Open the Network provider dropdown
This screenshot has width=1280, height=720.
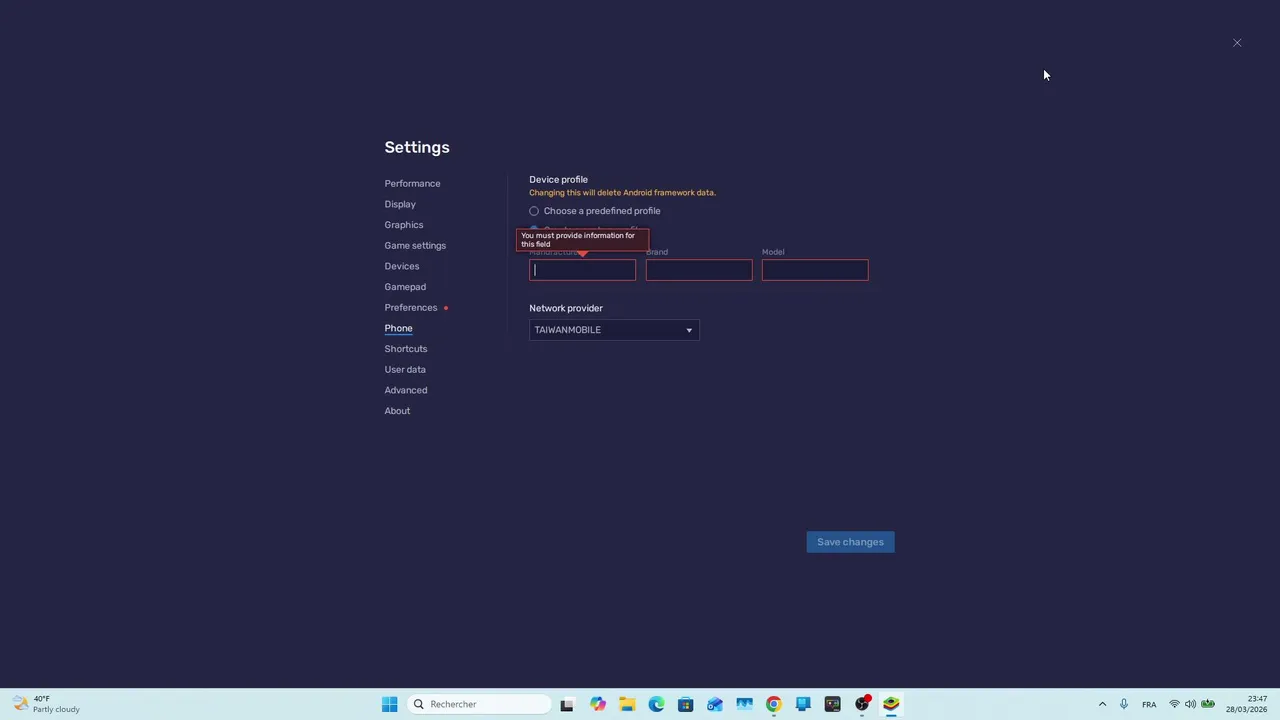pyautogui.click(x=614, y=330)
